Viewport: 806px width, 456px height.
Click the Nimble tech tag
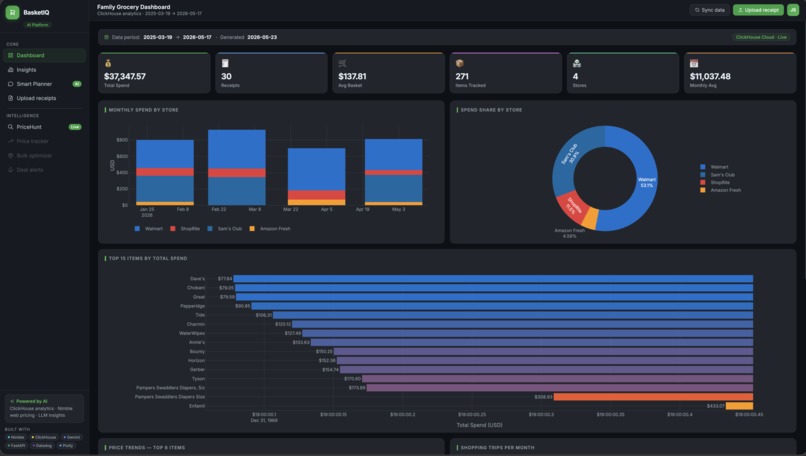tap(15, 437)
